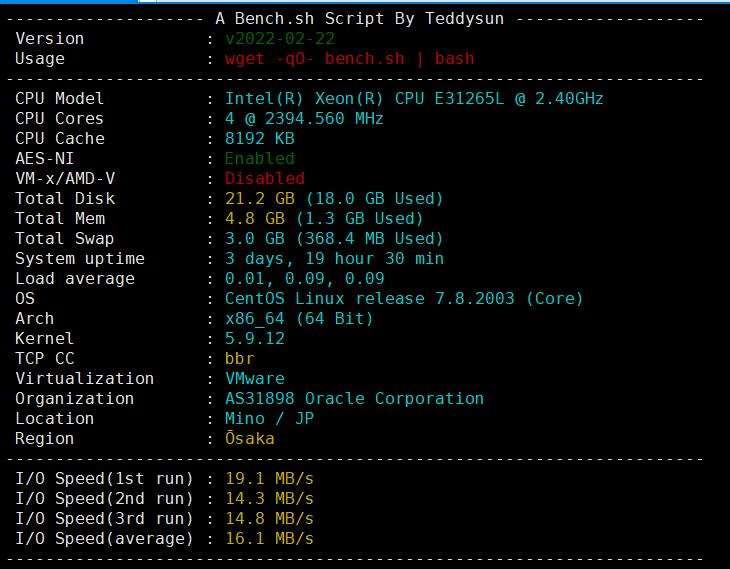
Task: Click the CentOS Linux release text
Action: coord(403,298)
